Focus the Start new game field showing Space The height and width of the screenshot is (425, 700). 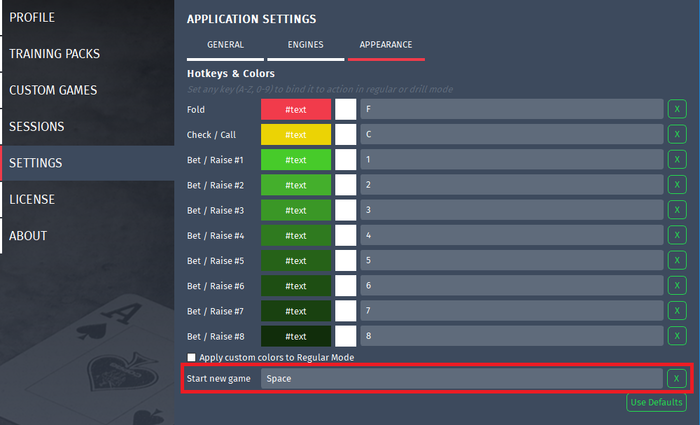click(x=462, y=379)
